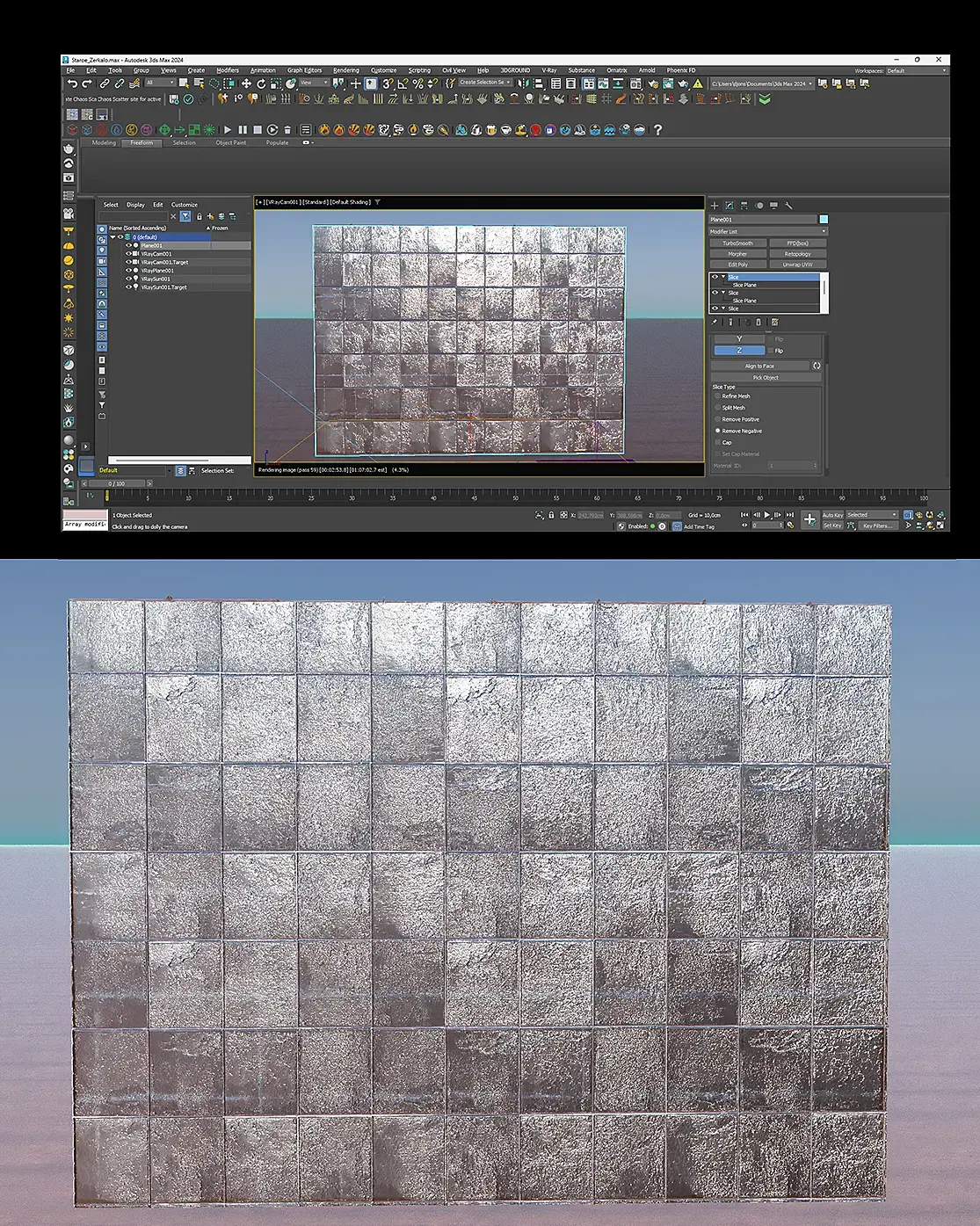
Task: Toggle visibility of the top Slice modifier
Action: 715,277
